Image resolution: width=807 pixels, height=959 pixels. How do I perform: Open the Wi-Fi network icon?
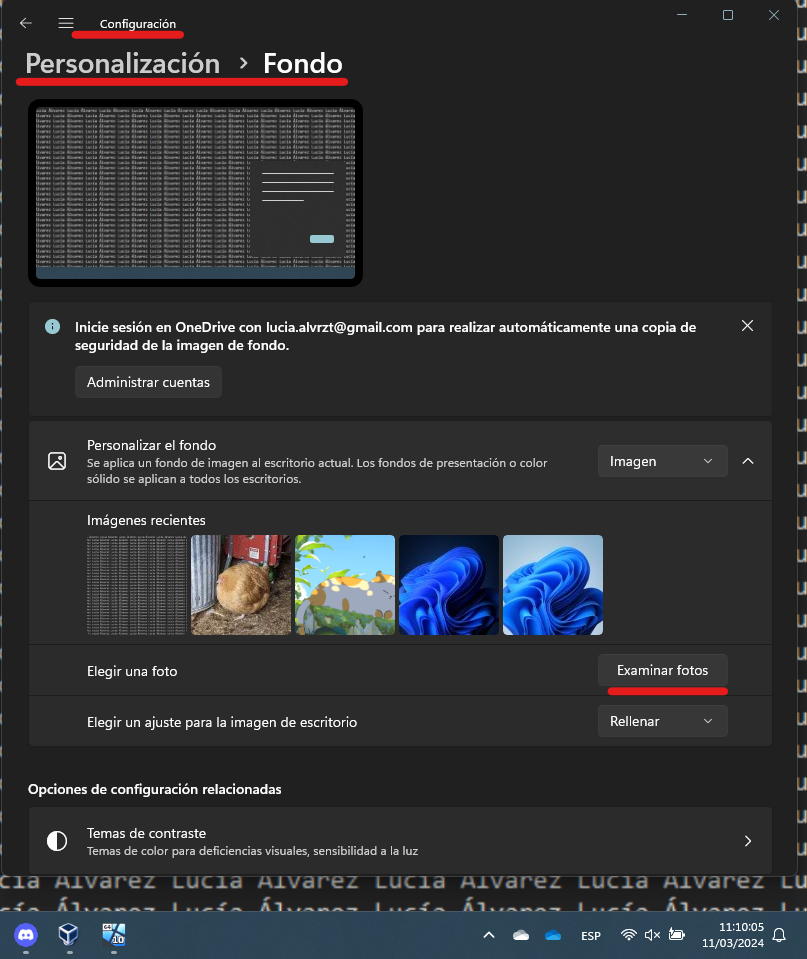[630, 935]
